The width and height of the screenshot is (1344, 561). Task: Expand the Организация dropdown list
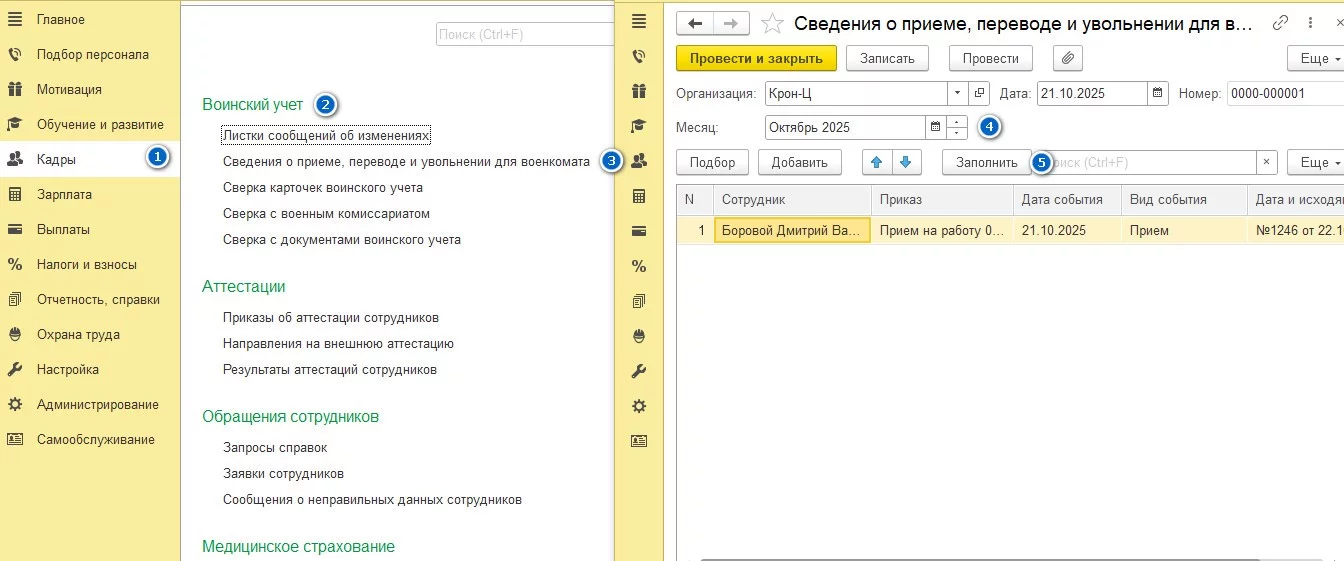coord(958,93)
